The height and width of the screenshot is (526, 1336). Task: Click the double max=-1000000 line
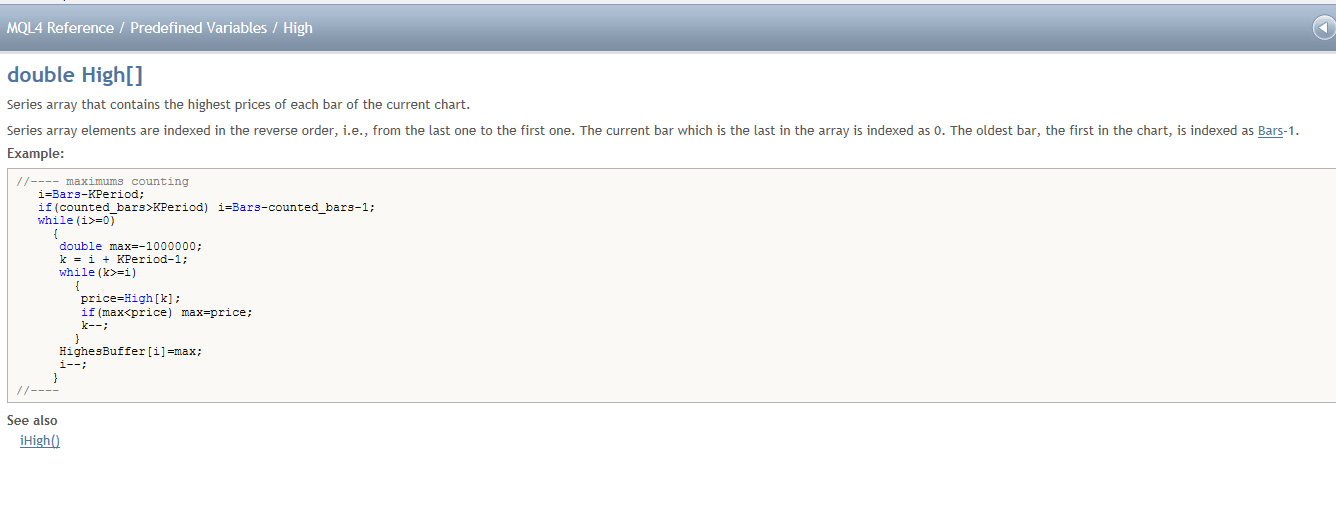tap(137, 247)
